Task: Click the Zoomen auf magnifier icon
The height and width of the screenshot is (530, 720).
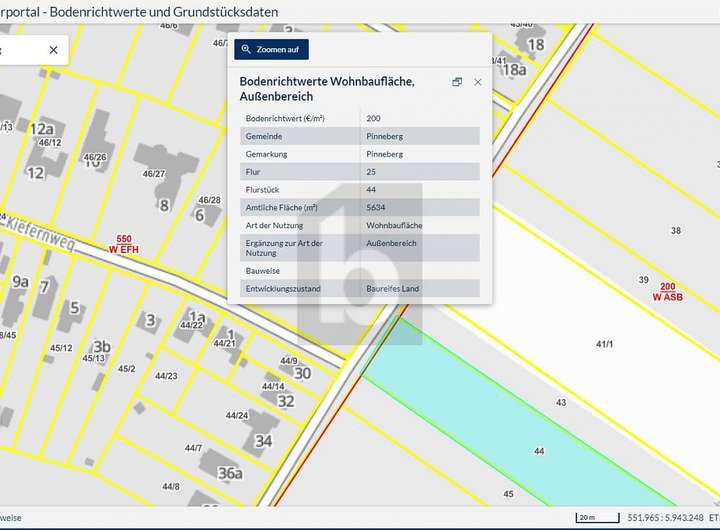Action: (246, 49)
